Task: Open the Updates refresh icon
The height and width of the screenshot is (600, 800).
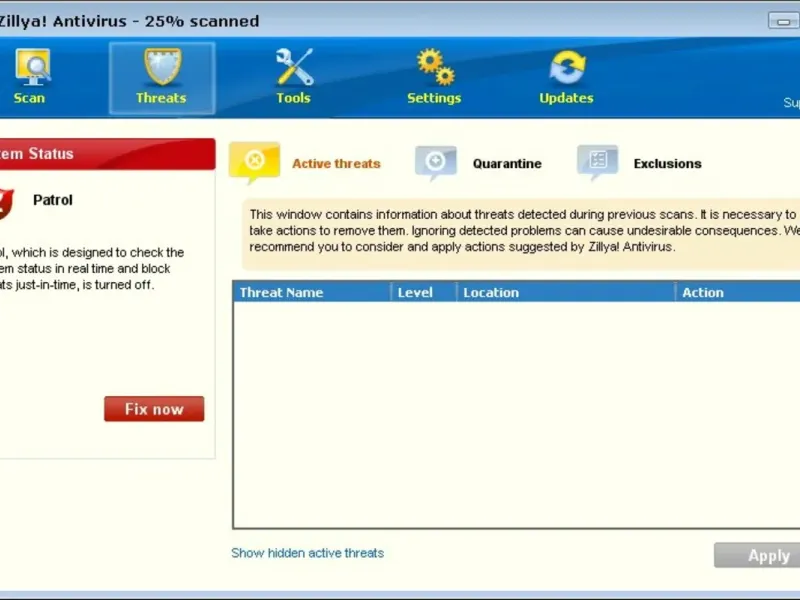Action: (x=567, y=67)
